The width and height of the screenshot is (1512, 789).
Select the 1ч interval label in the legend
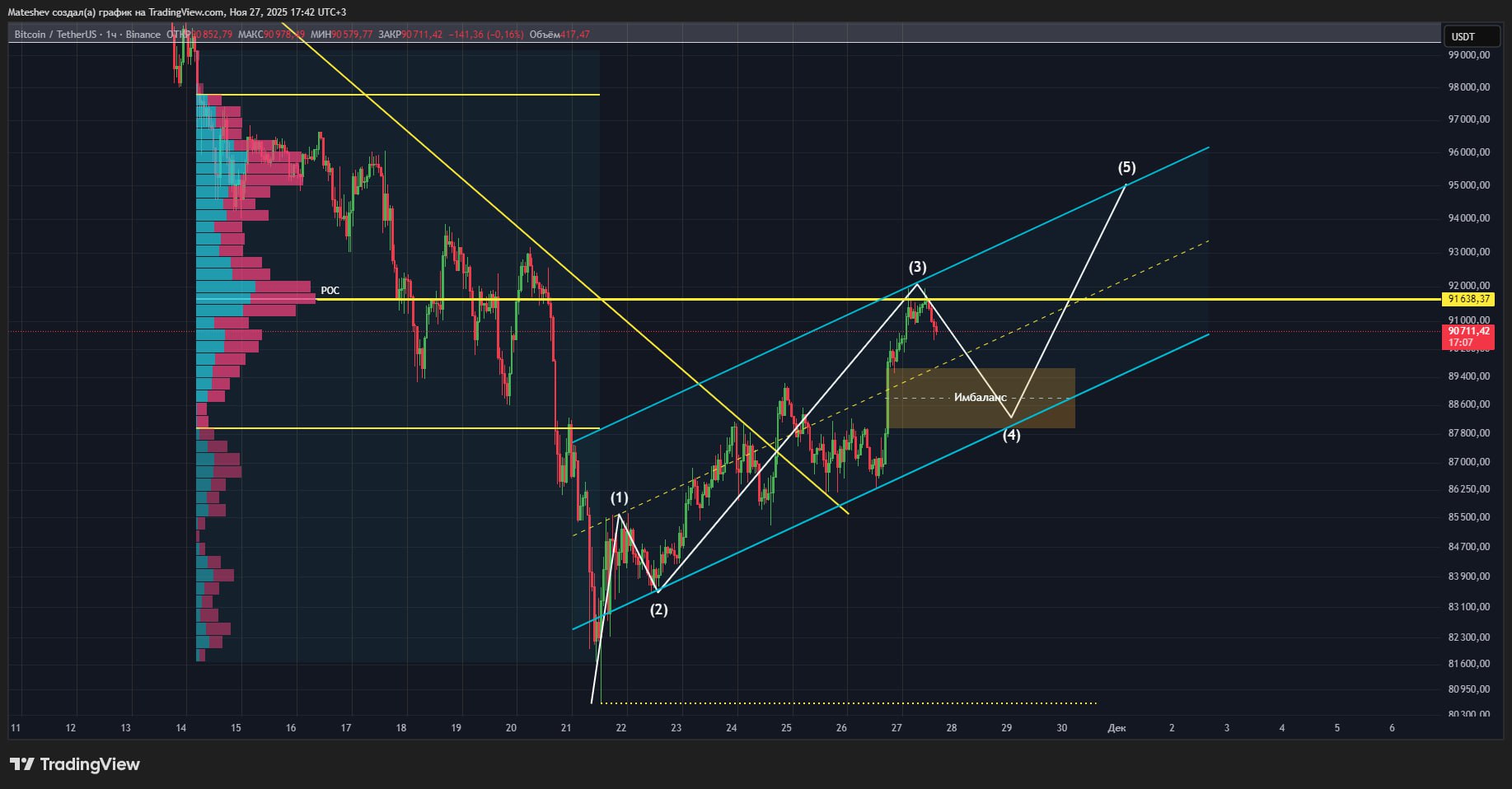(x=112, y=35)
